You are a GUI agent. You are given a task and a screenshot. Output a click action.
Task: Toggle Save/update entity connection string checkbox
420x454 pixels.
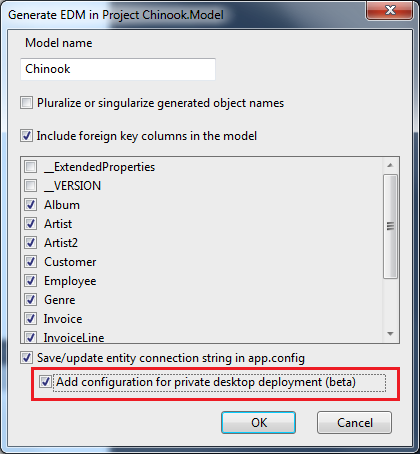27,358
